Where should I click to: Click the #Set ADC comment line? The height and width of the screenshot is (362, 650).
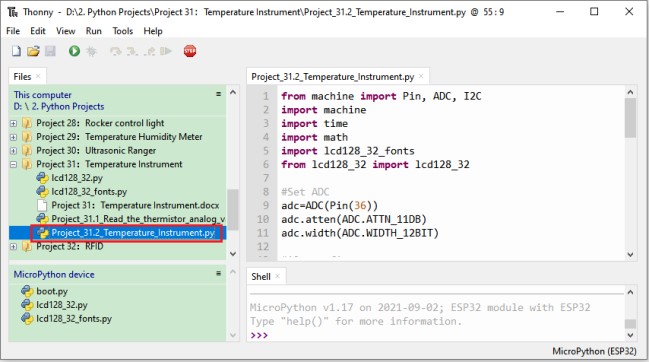[305, 192]
